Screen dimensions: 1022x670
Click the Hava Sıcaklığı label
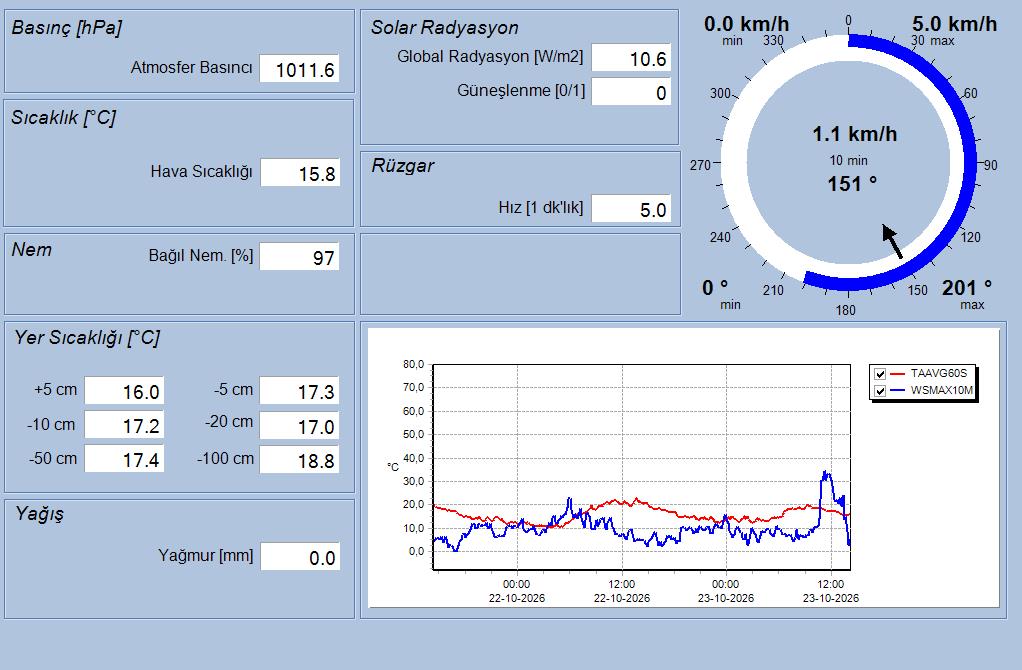[x=201, y=171]
